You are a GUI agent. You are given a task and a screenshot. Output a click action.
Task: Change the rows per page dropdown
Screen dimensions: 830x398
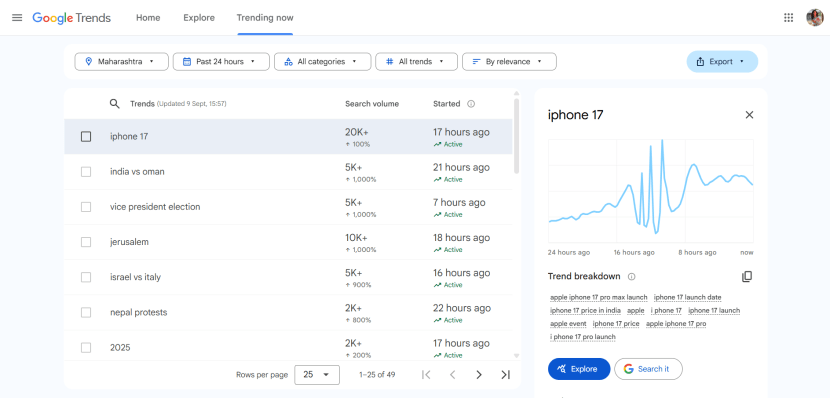click(x=317, y=375)
